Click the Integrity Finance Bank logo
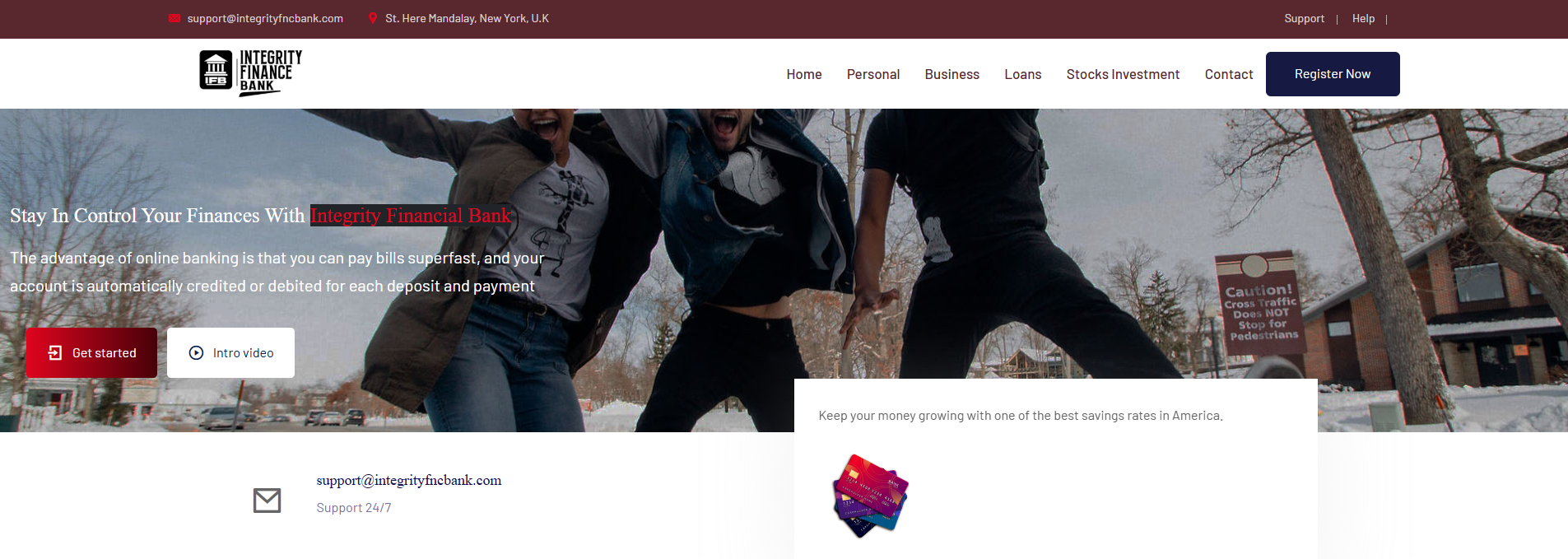The height and width of the screenshot is (559, 1568). pos(251,73)
